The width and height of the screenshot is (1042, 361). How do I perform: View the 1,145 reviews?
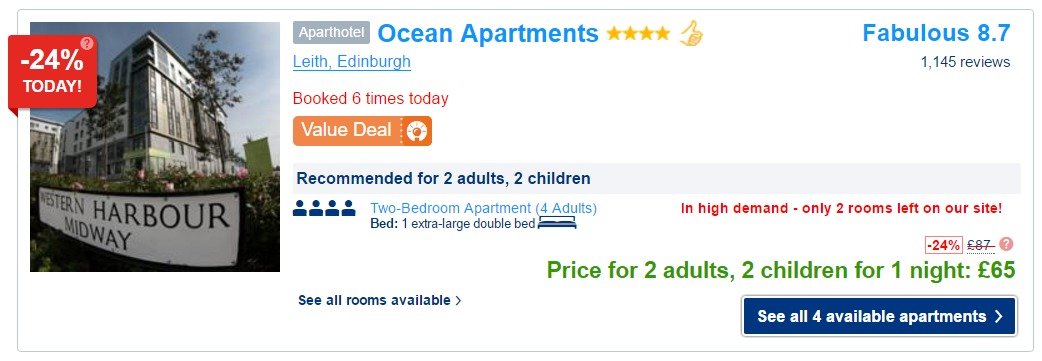coord(965,62)
